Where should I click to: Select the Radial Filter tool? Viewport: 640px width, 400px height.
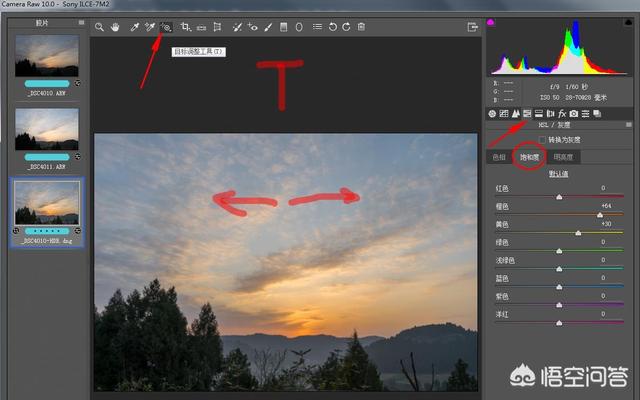299,27
